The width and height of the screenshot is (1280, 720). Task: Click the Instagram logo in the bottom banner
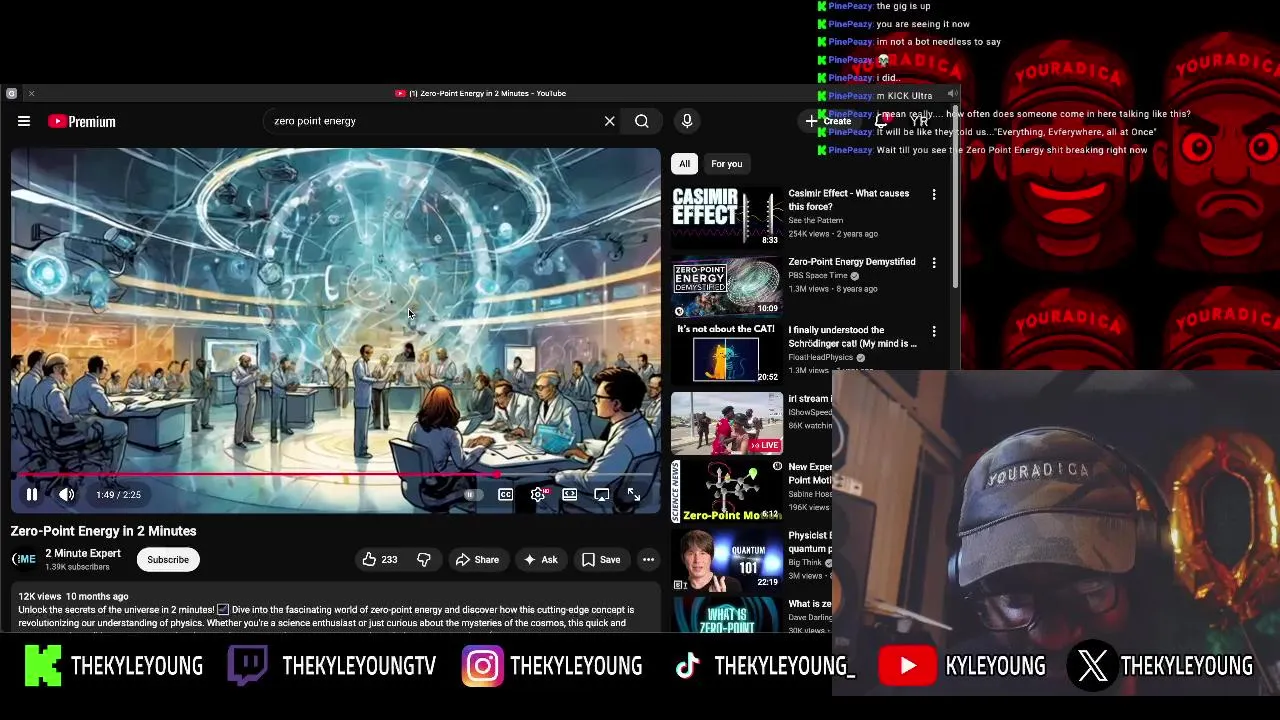[482, 666]
